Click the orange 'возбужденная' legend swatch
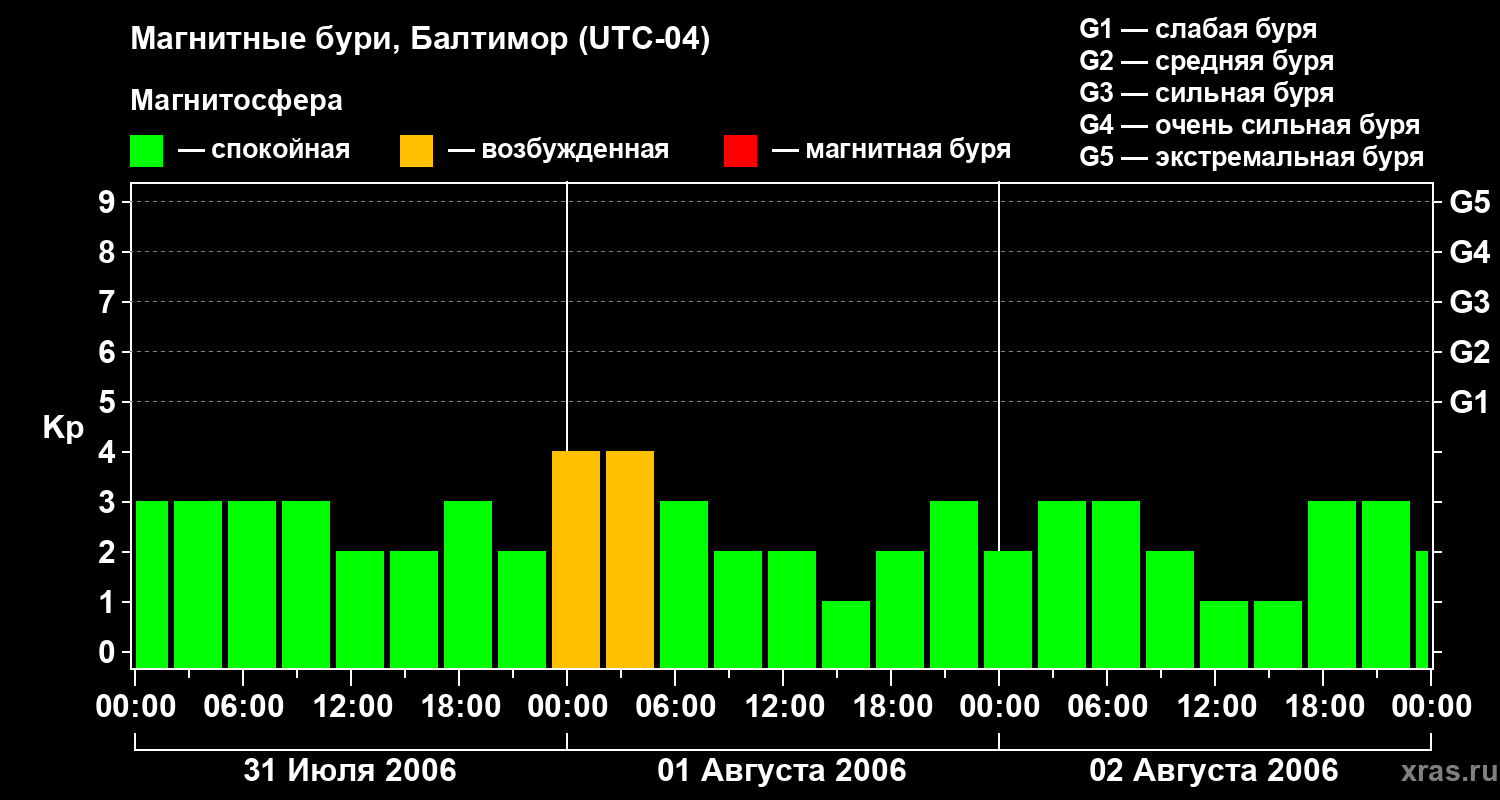This screenshot has height=800, width=1500. coord(416,151)
